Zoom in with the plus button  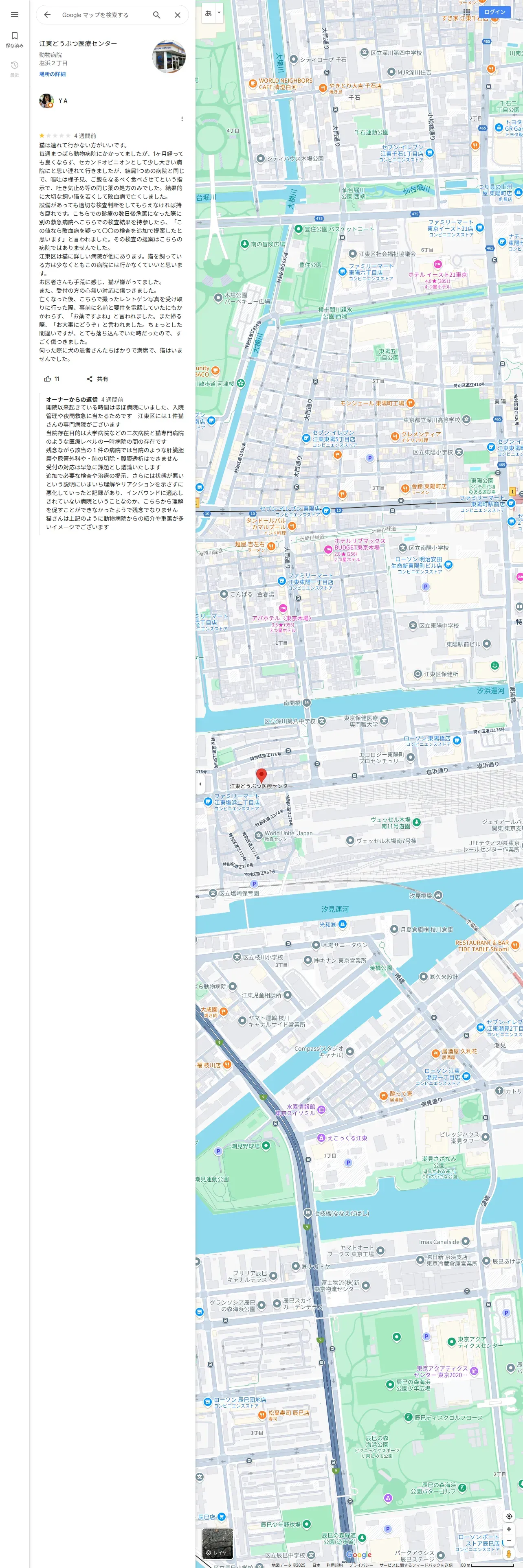509,1529
